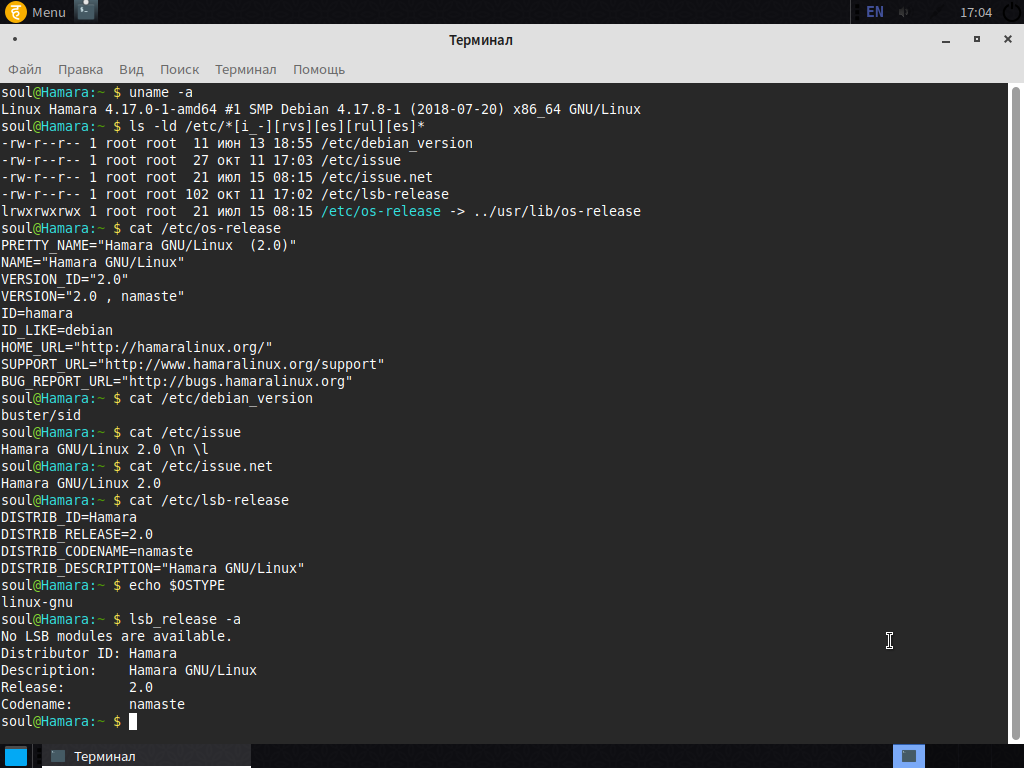Open the Правка menu
This screenshot has height=768, width=1024.
[x=80, y=69]
